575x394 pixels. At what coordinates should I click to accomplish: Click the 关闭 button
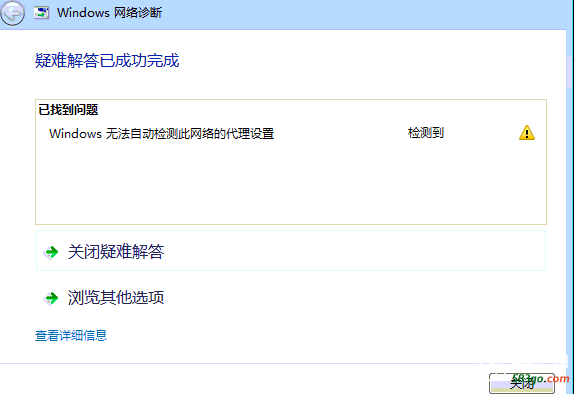(x=522, y=383)
